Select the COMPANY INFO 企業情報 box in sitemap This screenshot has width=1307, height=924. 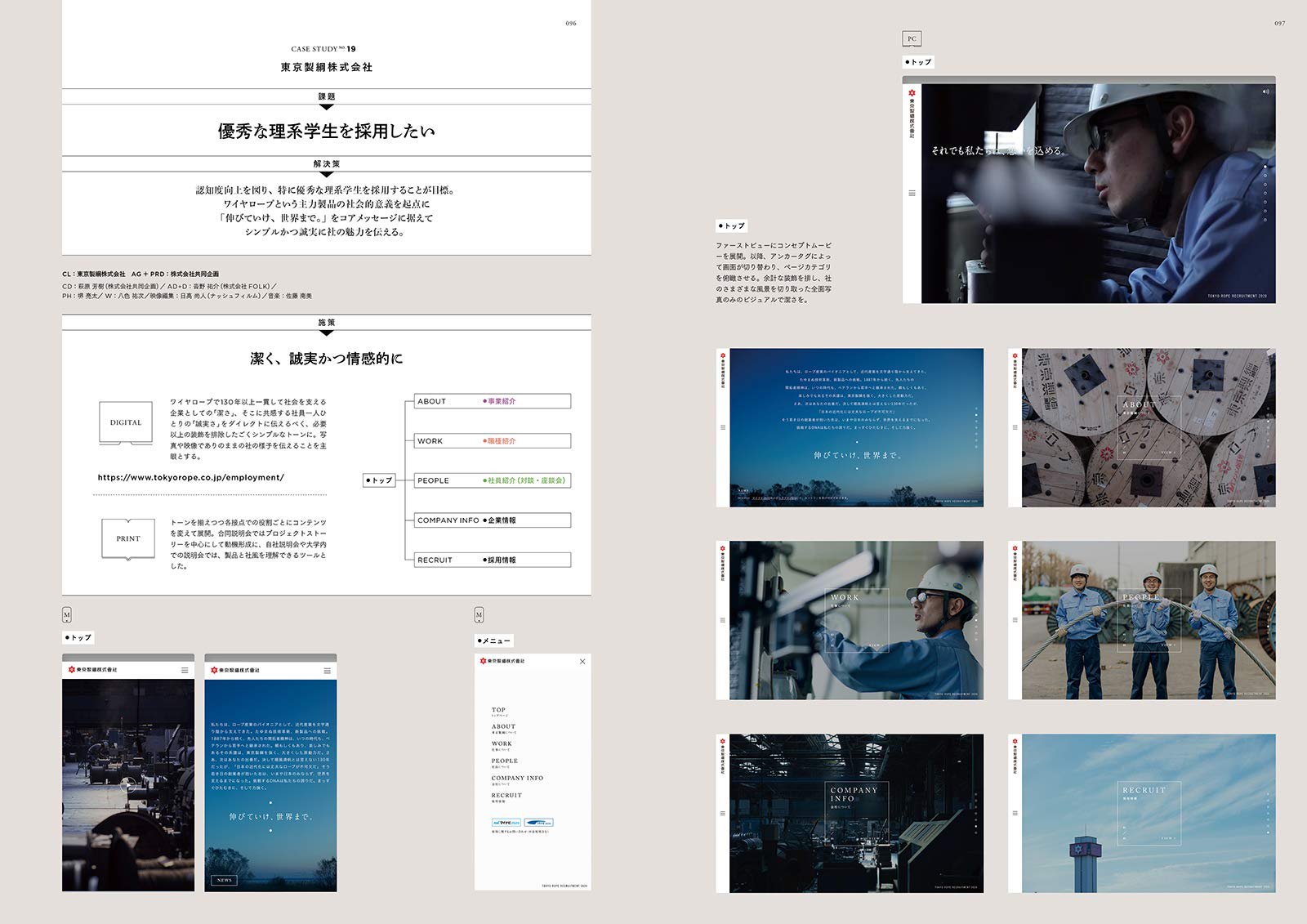tap(493, 520)
